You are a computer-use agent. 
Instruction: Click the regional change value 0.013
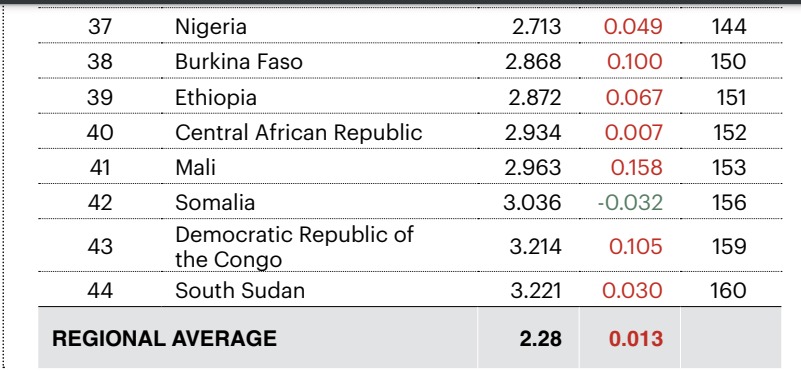[x=635, y=338]
